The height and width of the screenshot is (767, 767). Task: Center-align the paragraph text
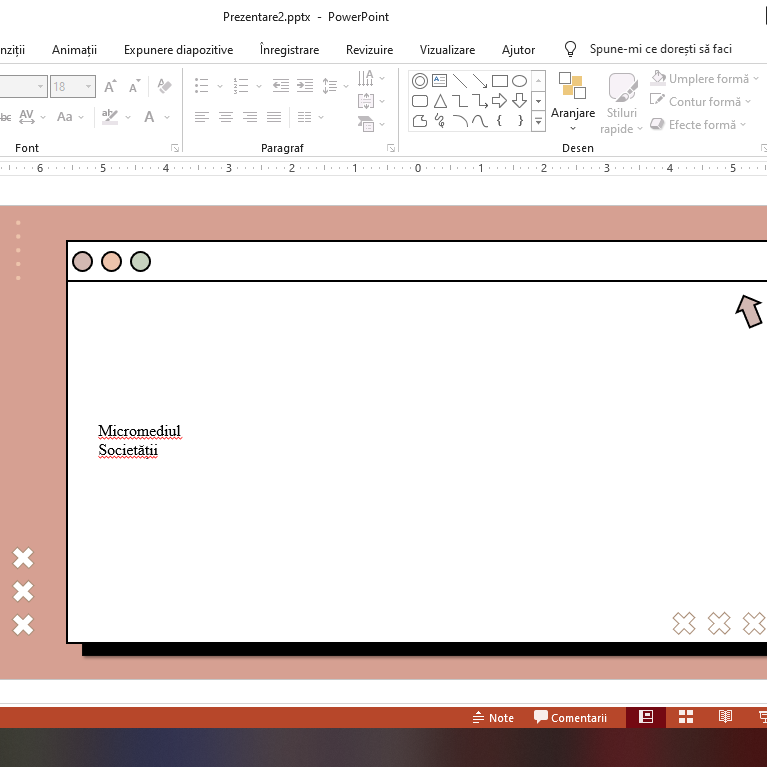[x=226, y=117]
